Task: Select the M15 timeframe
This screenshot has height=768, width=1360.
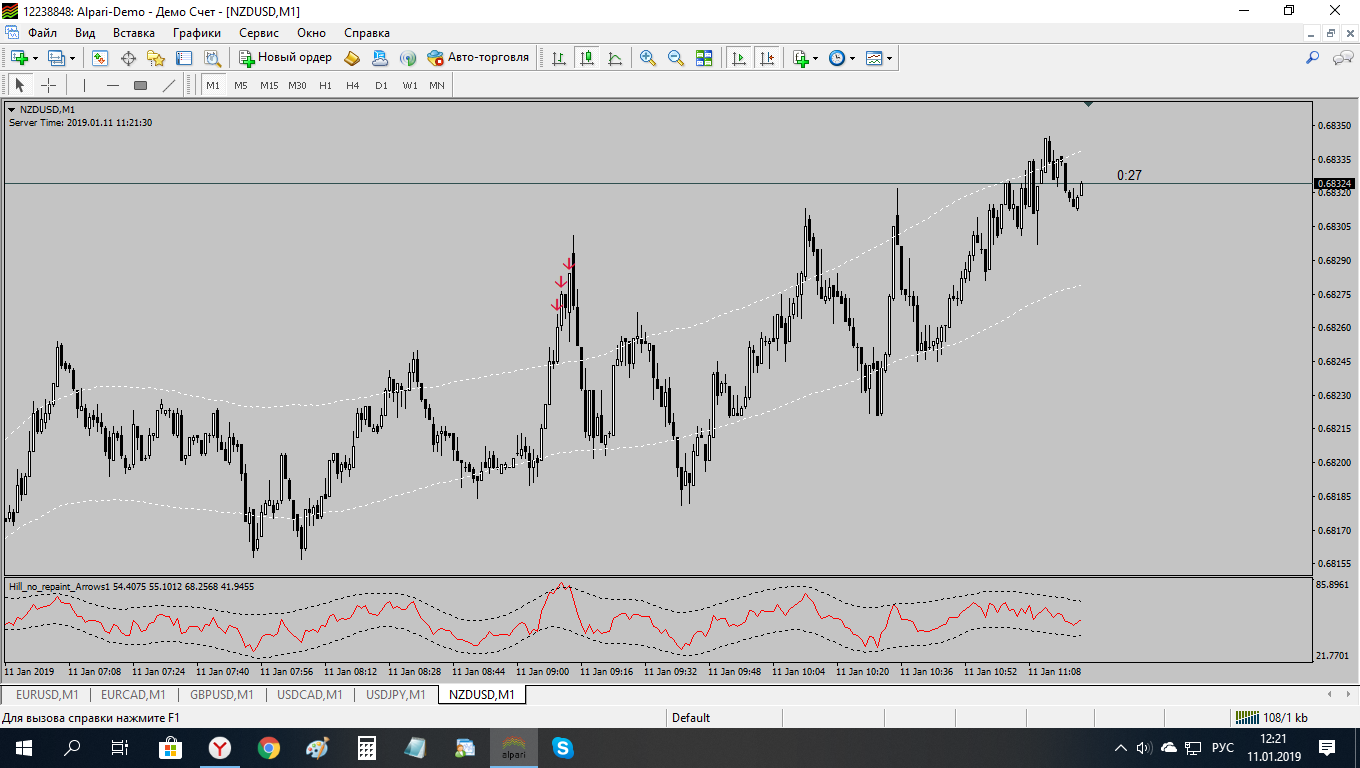Action: (269, 85)
